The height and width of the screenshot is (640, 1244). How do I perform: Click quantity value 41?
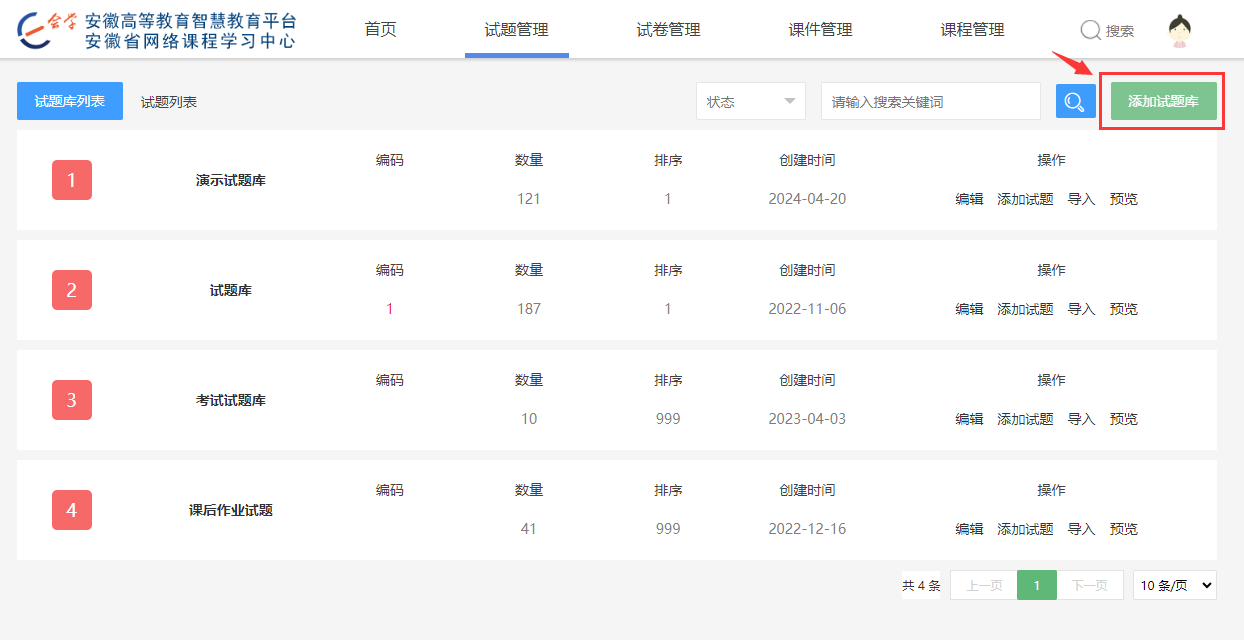point(529,529)
